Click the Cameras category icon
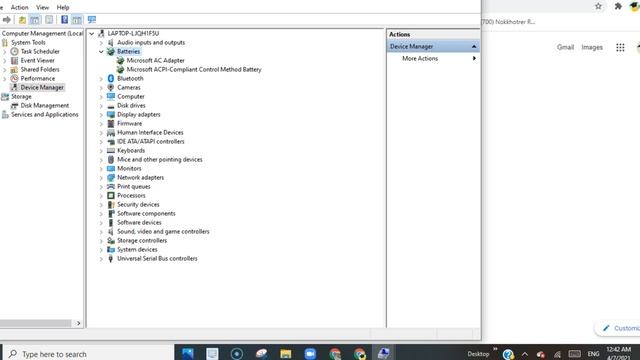 click(x=111, y=87)
